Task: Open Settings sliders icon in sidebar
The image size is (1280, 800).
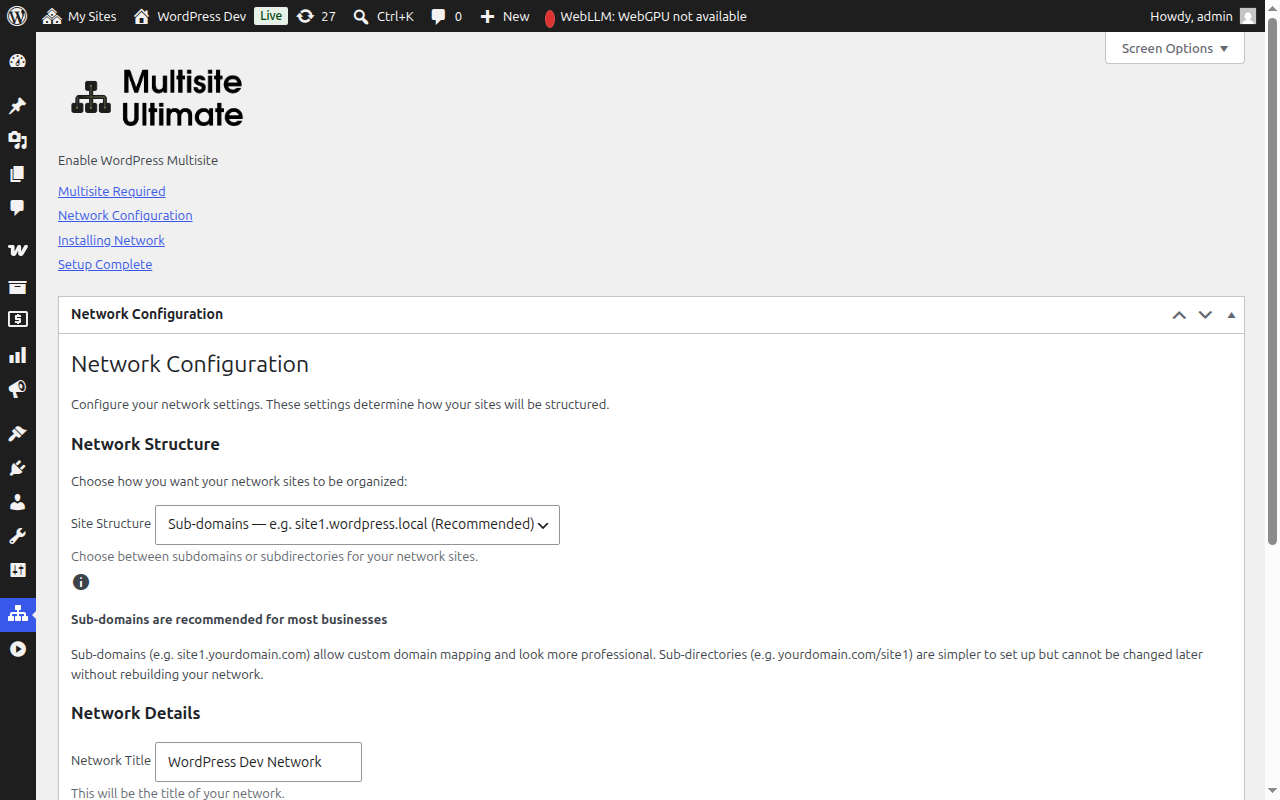Action: (17, 570)
